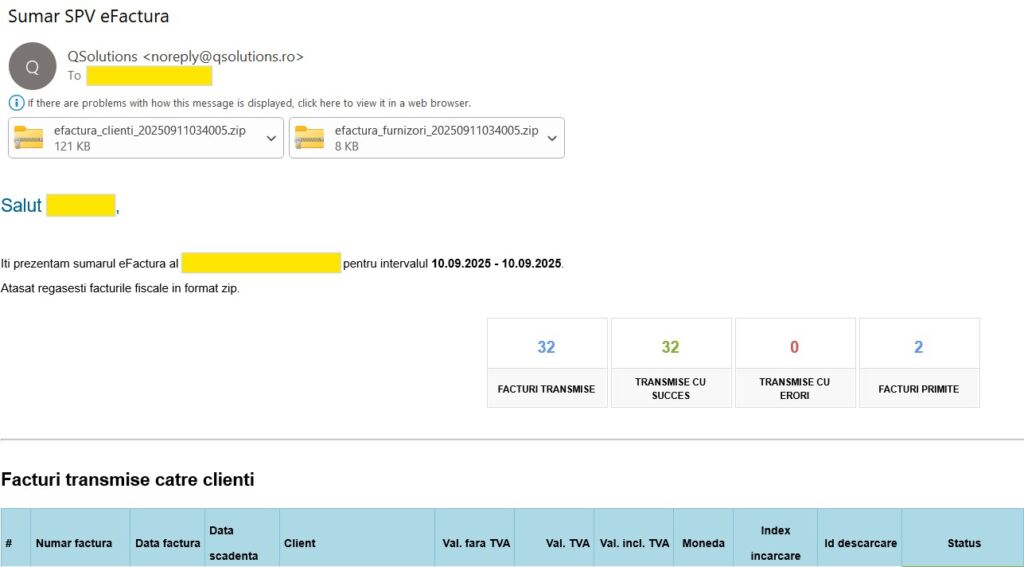The width and height of the screenshot is (1024, 567).
Task: Click the Index incarcare column header
Action: (x=774, y=543)
